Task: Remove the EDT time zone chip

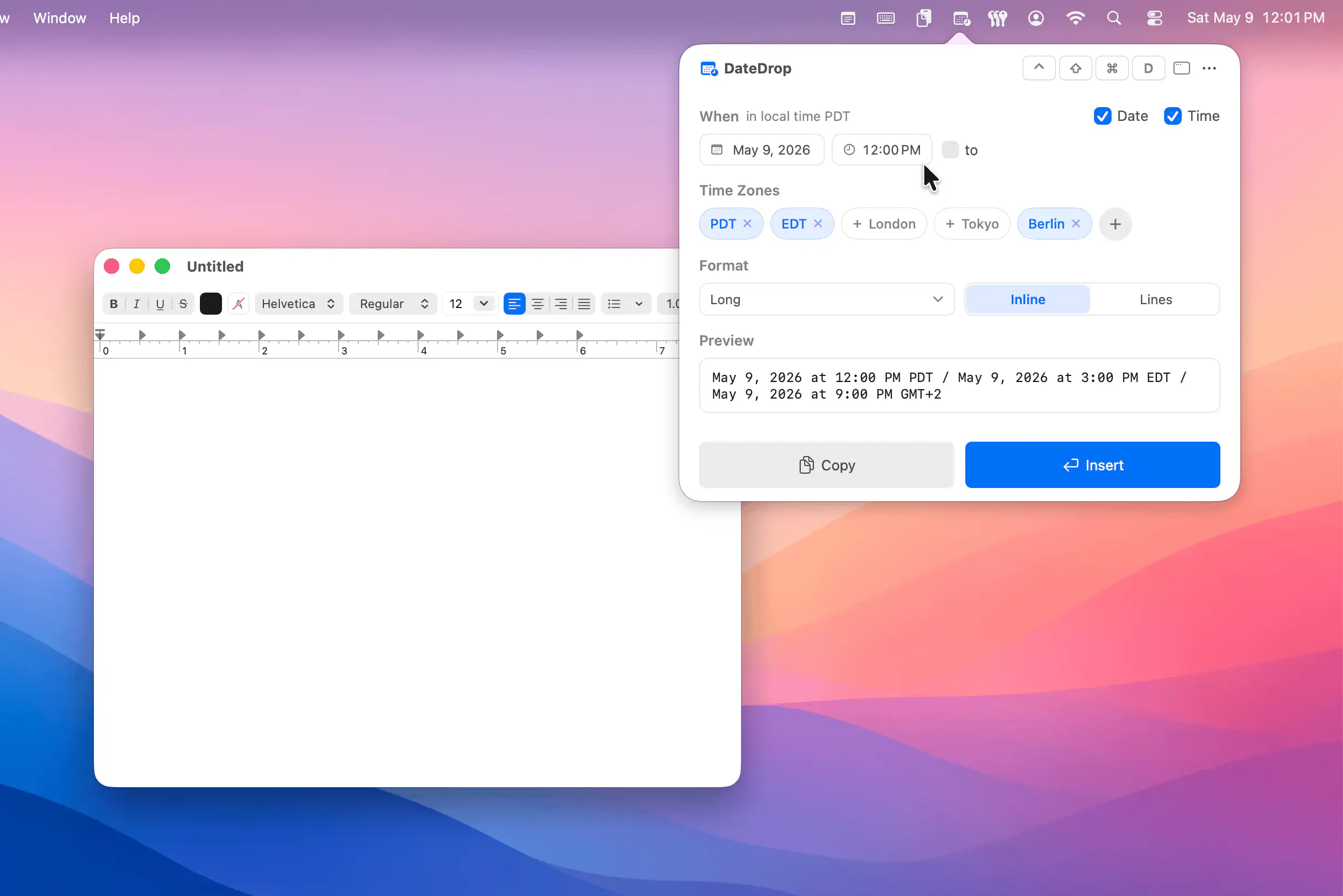Action: pos(818,224)
